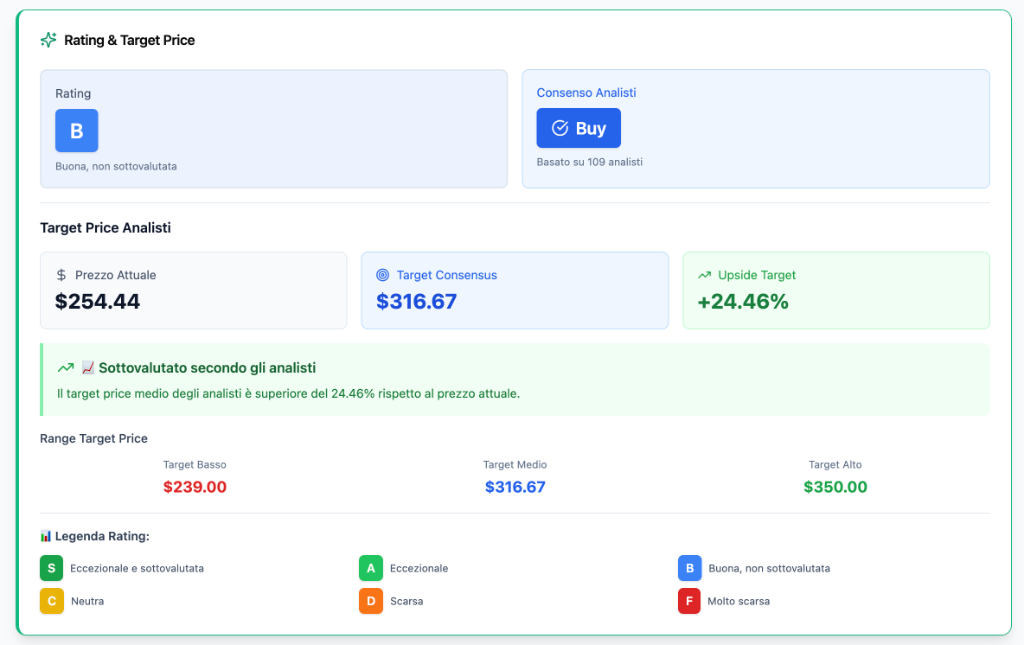Click the Consenso Analisti label
This screenshot has width=1024, height=645.
coord(586,93)
